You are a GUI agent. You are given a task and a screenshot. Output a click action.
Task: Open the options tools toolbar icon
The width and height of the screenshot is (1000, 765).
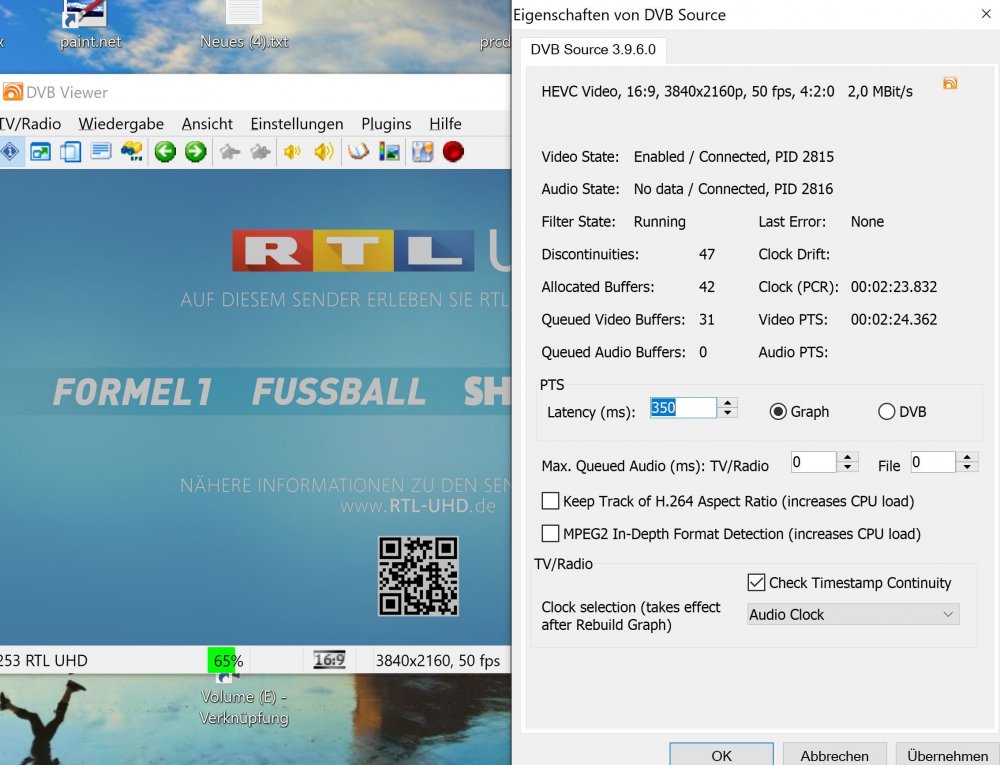pyautogui.click(x=422, y=152)
